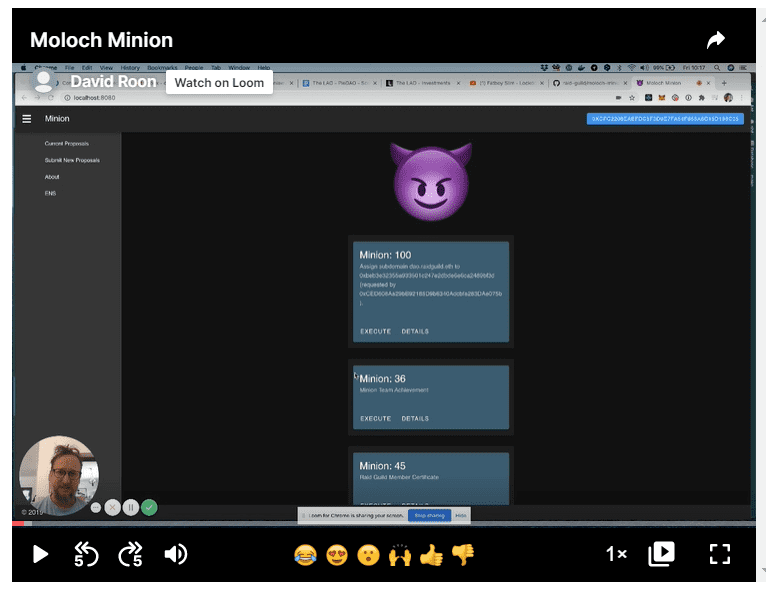Skip forward five seconds
766x590 pixels.
click(130, 554)
